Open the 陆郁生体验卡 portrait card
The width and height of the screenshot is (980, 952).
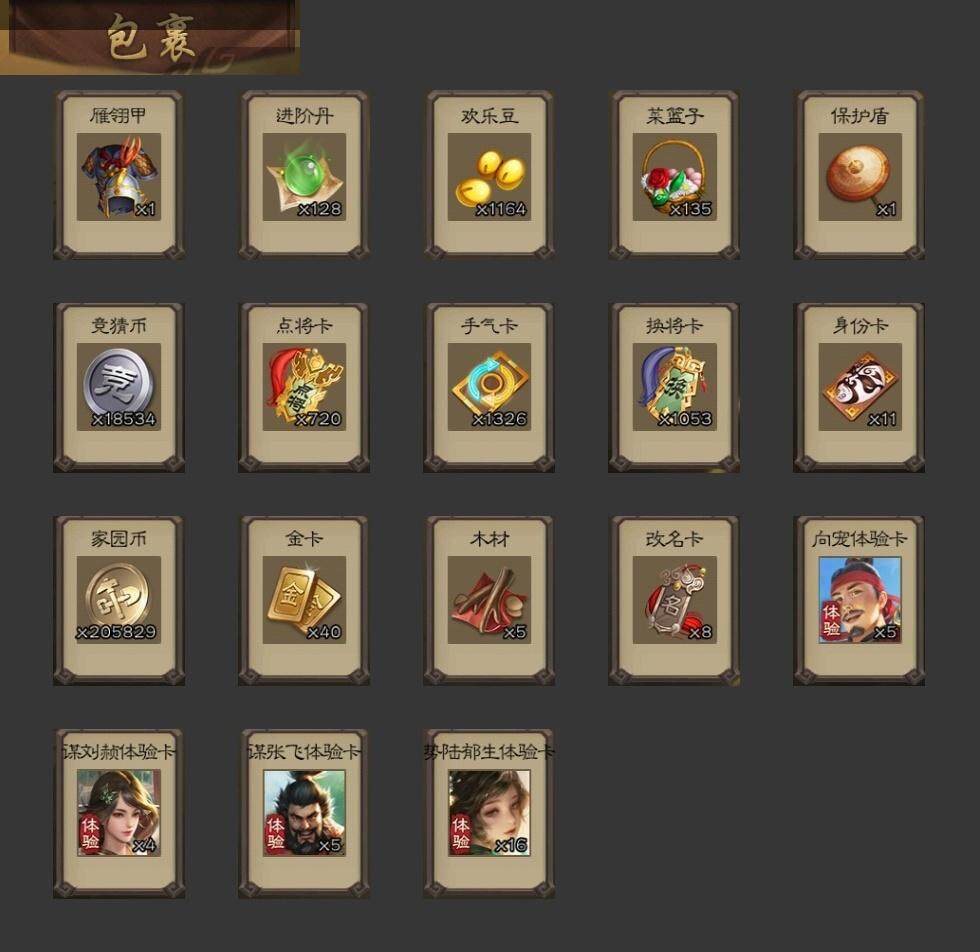tap(489, 813)
